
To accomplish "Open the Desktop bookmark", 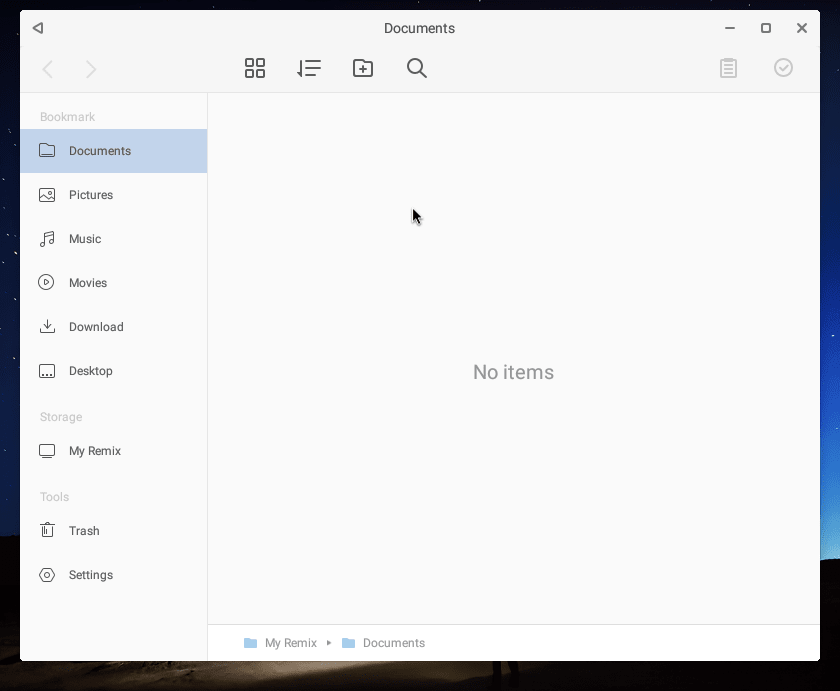I will (x=114, y=371).
